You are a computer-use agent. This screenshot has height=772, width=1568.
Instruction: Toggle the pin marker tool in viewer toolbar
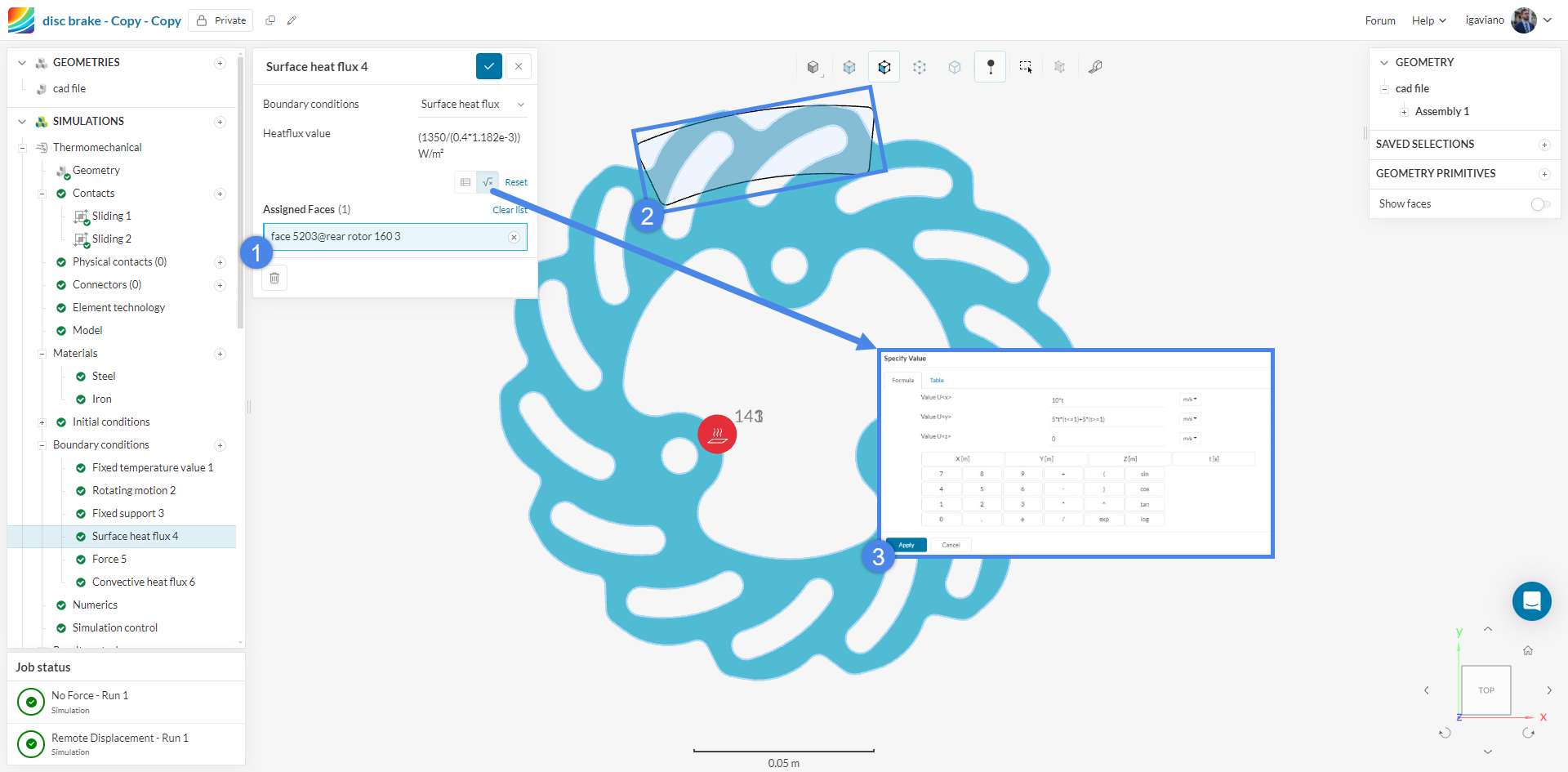991,67
